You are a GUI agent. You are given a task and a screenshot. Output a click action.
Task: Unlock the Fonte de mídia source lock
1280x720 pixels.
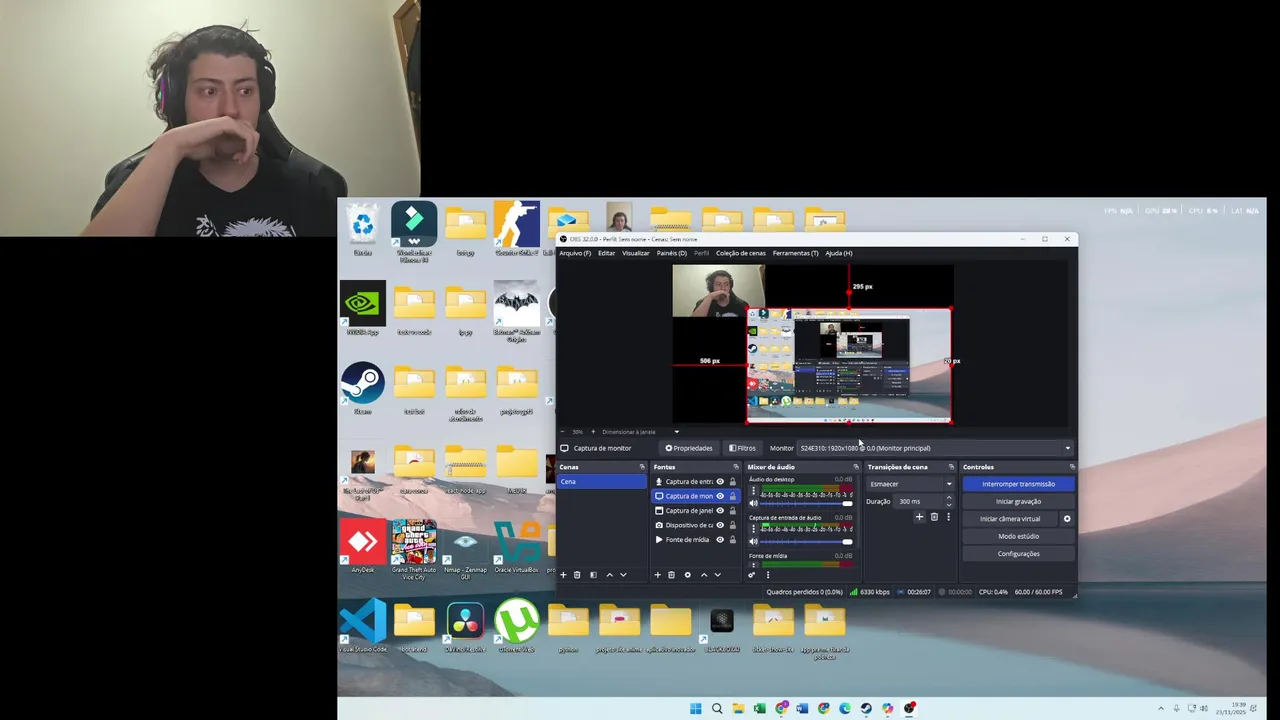point(733,540)
